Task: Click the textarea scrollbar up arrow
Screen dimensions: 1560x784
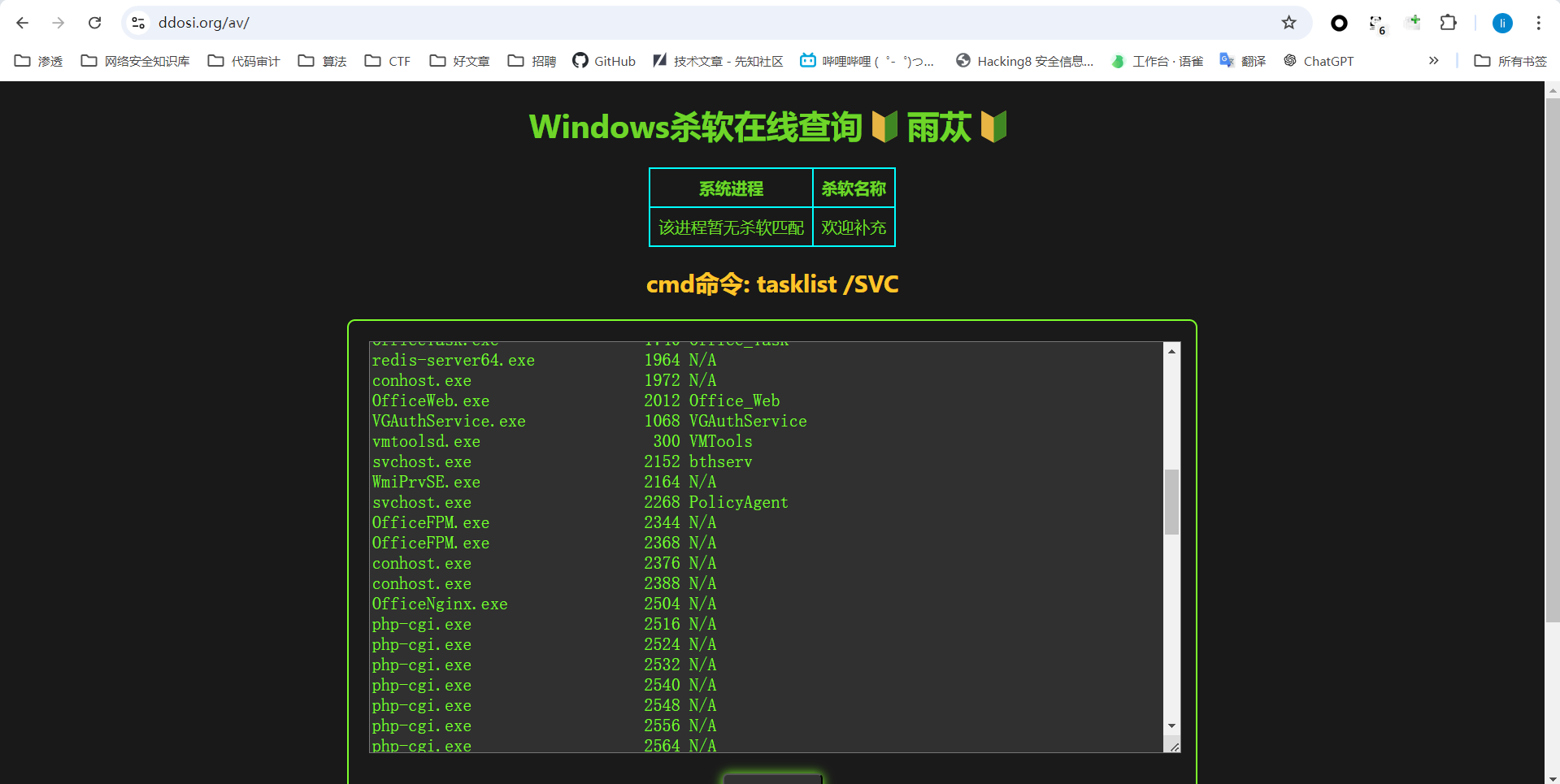Action: click(1171, 351)
